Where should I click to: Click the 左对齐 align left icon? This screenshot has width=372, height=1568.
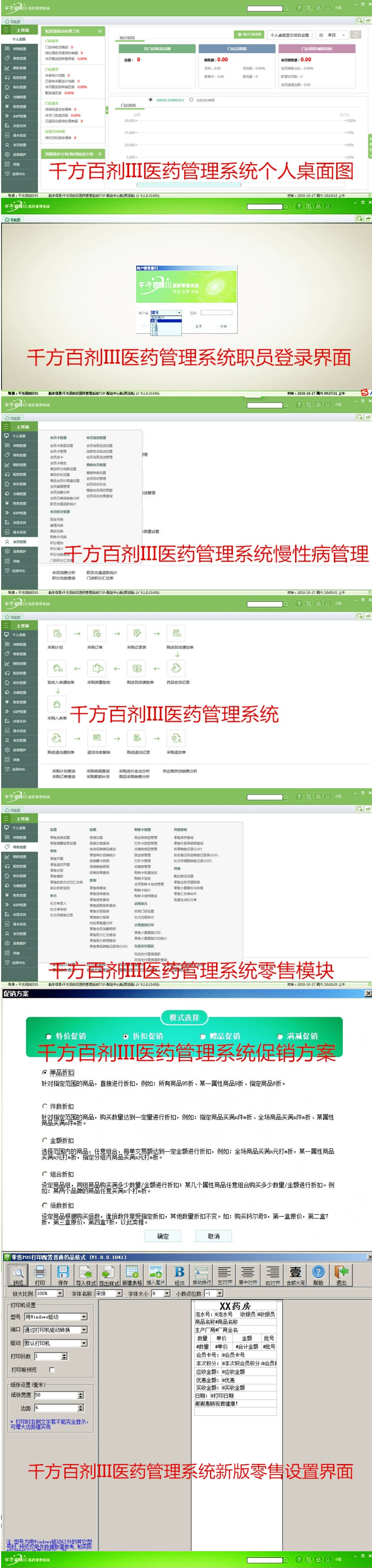coord(225,1274)
